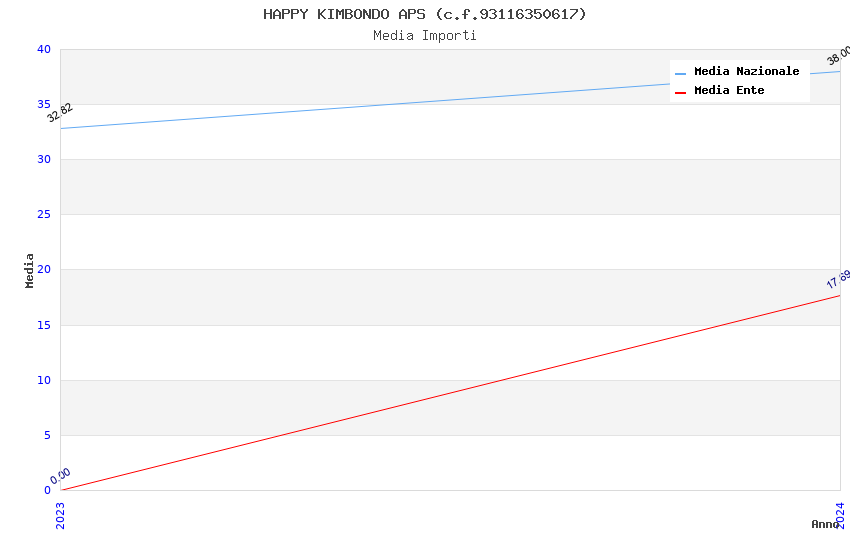Click the 17.69 data label
850x550 pixels.
pos(838,280)
